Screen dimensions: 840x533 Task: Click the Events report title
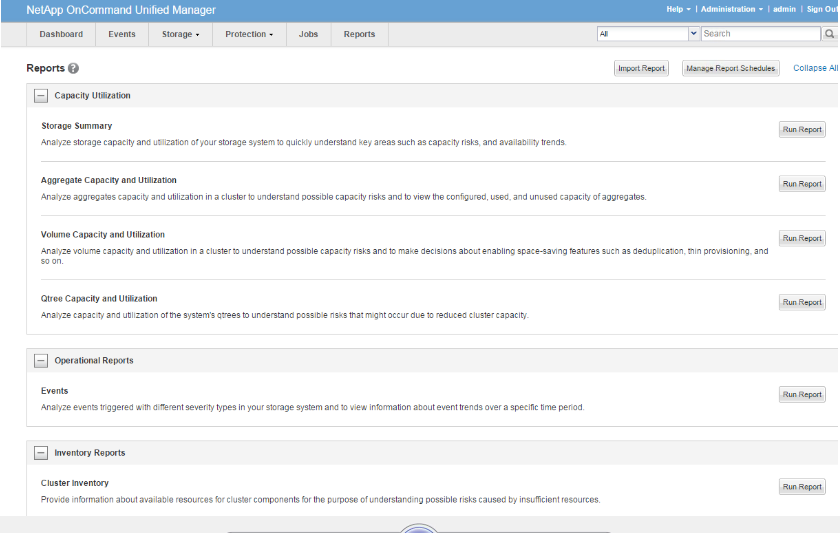(x=55, y=391)
